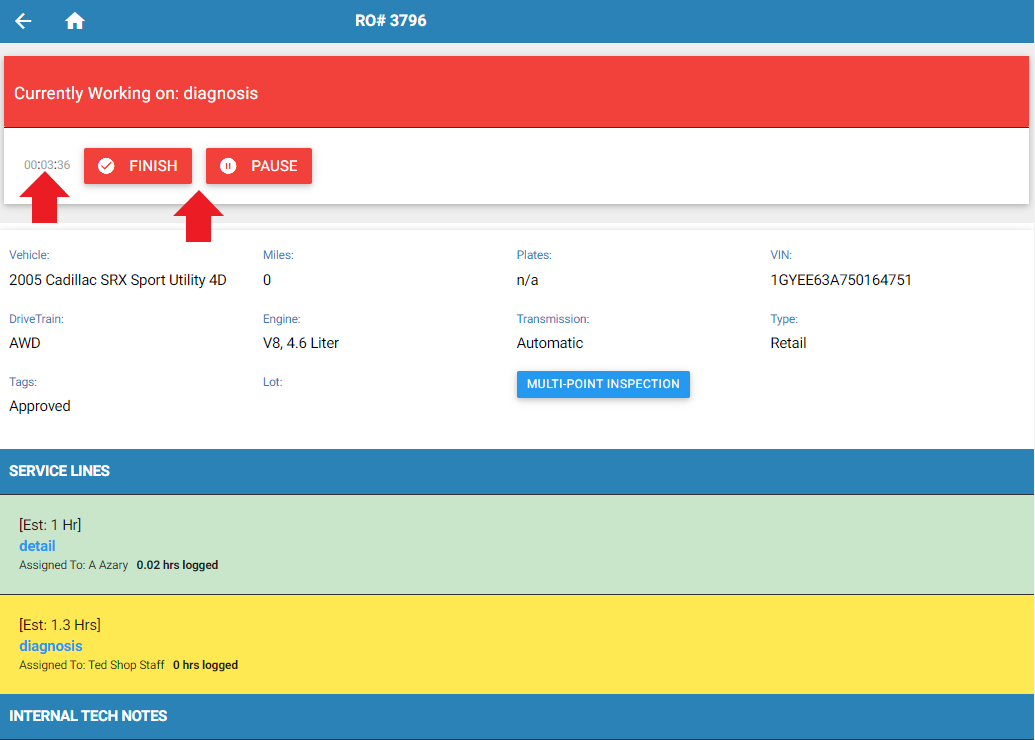Open the Multi-Point Inspection
Viewport: 1035px width, 740px height.
tap(603, 384)
